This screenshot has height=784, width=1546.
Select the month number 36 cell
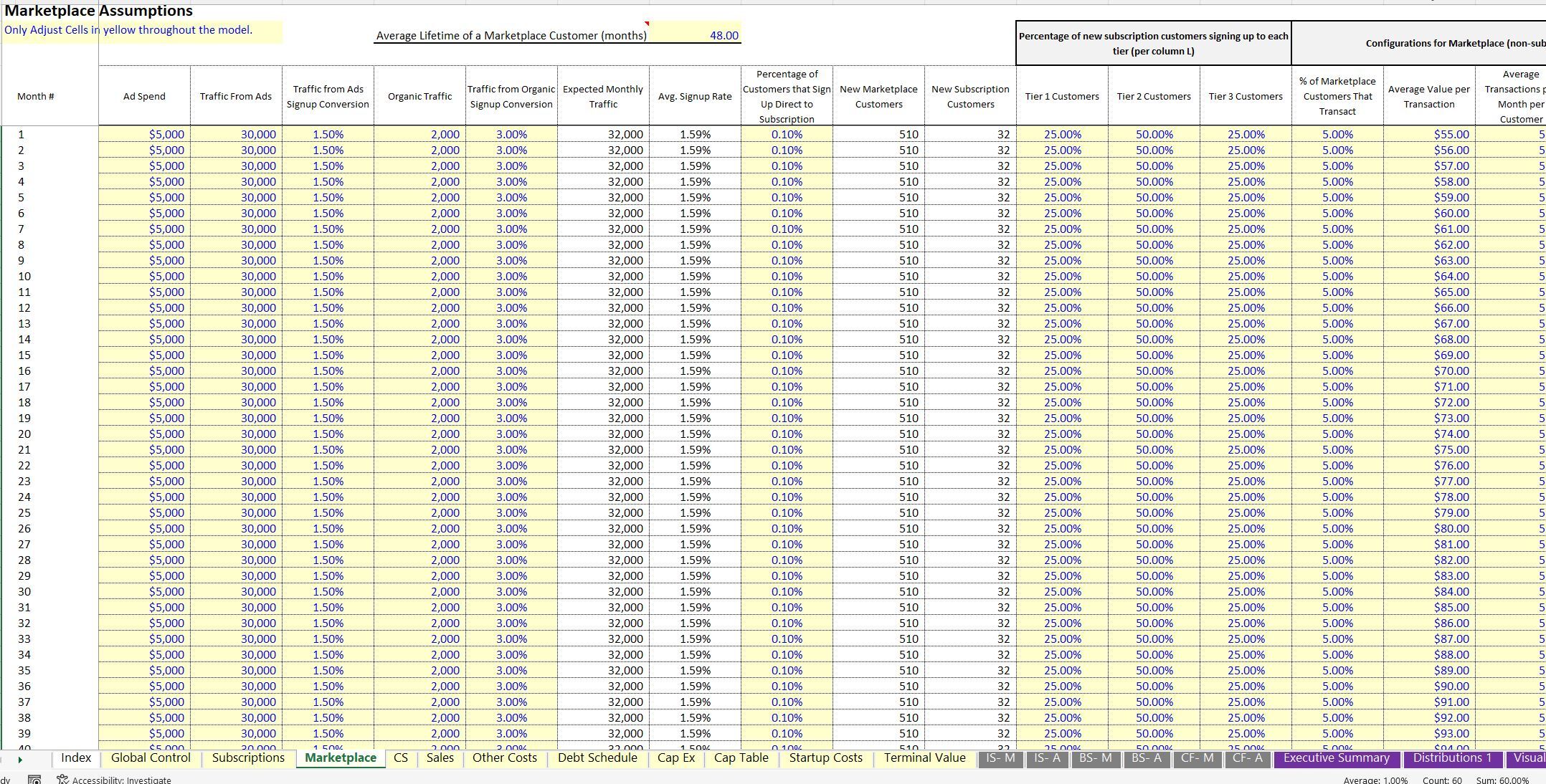[50, 686]
